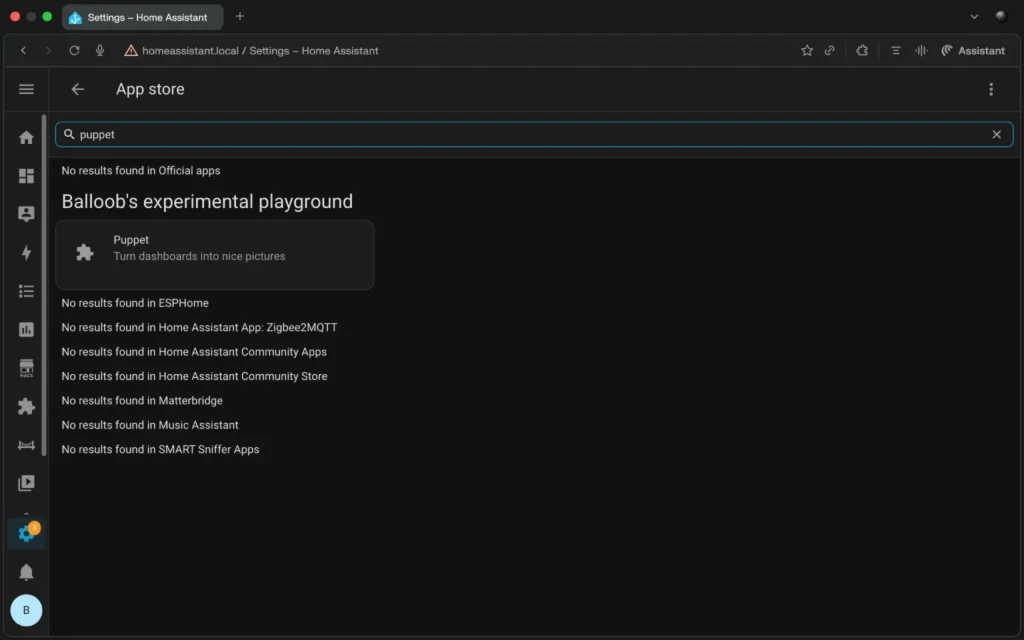Click 'No results found in Music Assistant'
The image size is (1024, 640).
[150, 424]
